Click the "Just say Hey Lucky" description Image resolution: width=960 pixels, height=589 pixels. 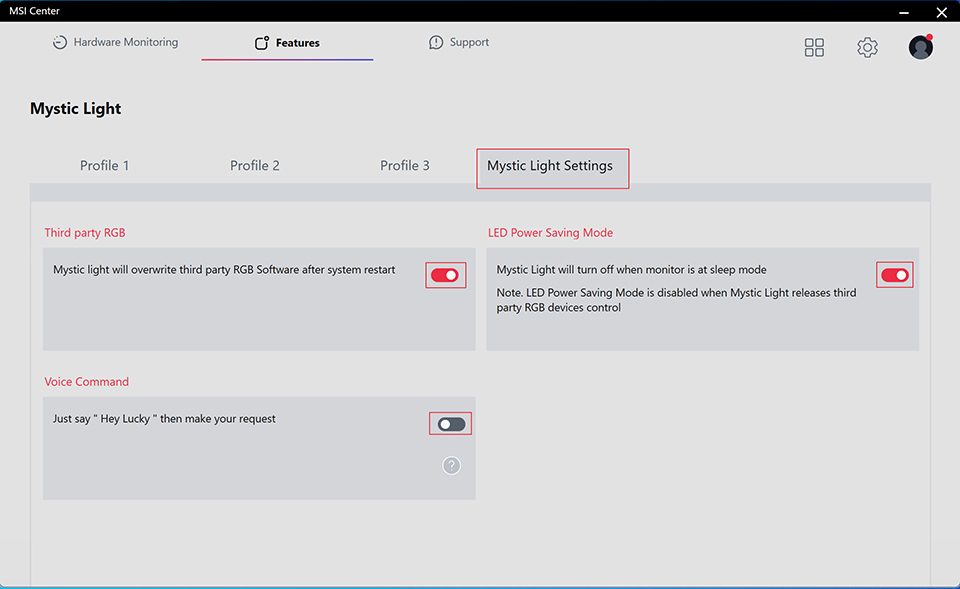click(x=164, y=419)
